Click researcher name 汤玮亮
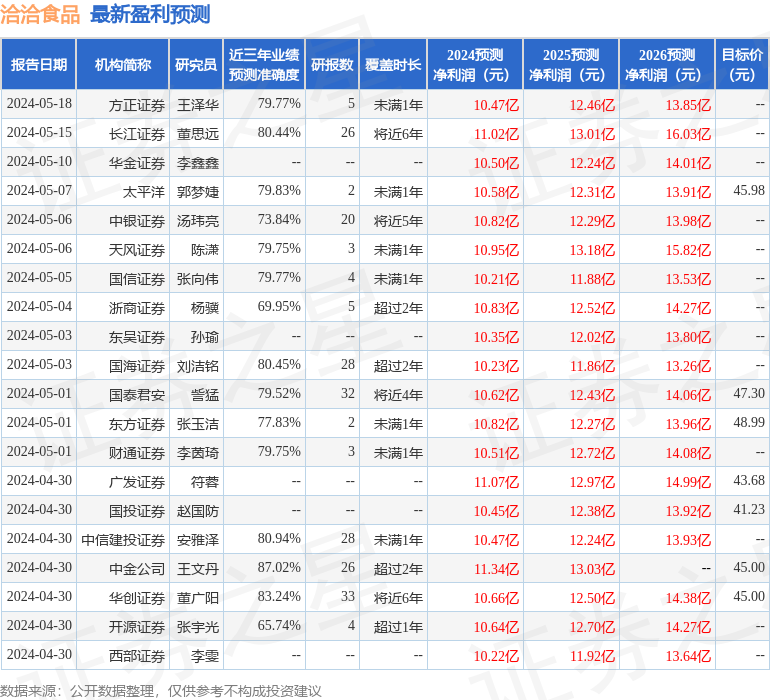 point(198,221)
